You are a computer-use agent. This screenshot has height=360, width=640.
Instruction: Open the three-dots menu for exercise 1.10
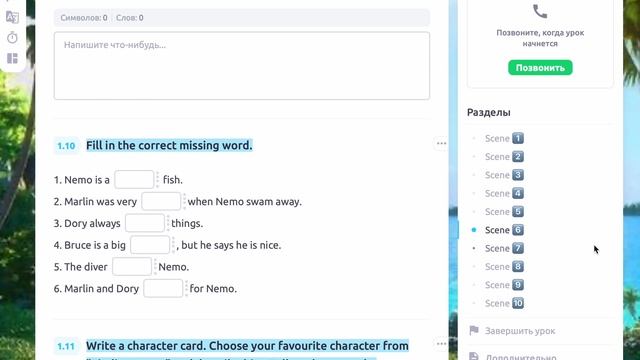[x=441, y=144]
